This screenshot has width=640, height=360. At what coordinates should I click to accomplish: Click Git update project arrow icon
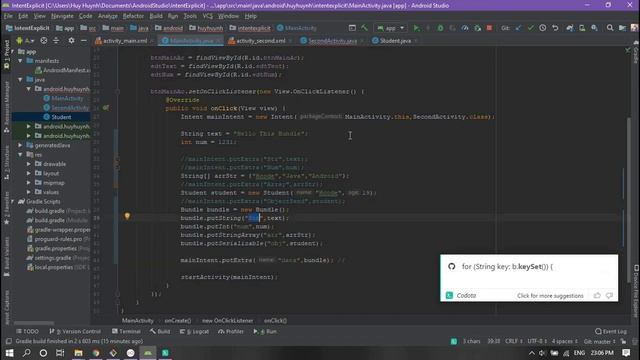point(518,28)
